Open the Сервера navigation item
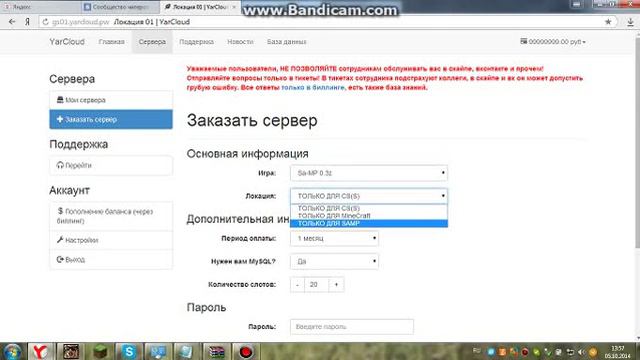This screenshot has height=360, width=640. click(152, 42)
